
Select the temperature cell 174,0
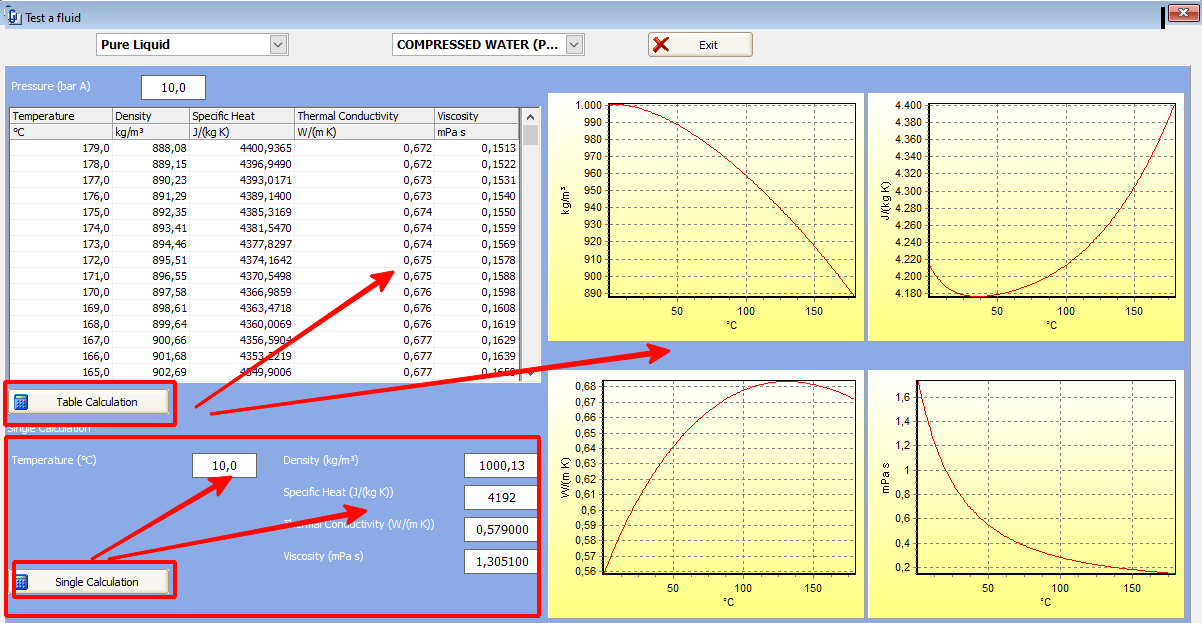(60, 228)
